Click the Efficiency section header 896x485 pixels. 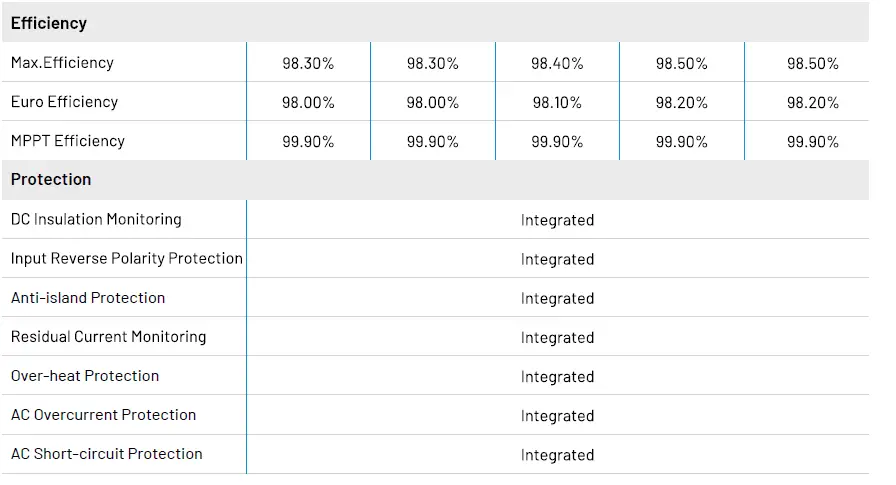coord(49,23)
